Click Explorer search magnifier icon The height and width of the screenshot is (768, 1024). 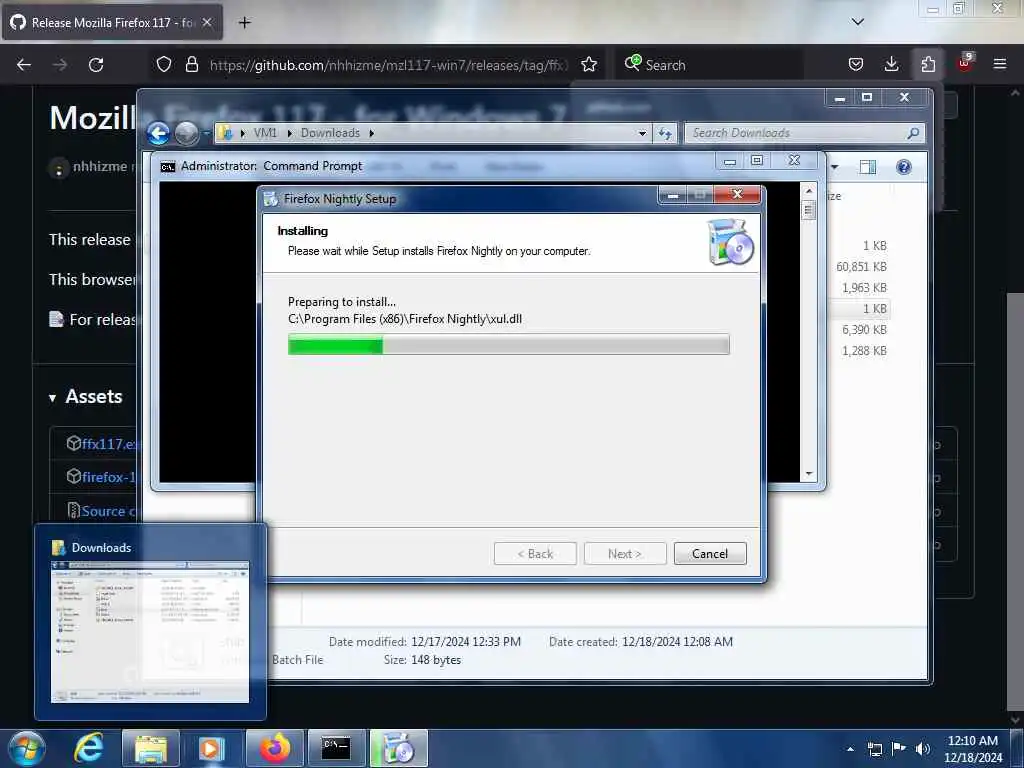pyautogui.click(x=913, y=133)
